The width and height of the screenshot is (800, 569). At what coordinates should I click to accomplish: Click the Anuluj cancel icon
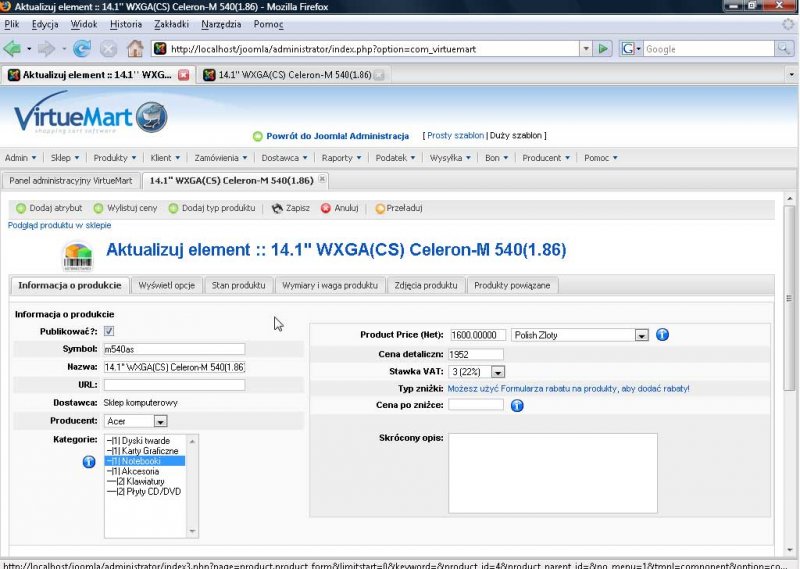[x=325, y=209]
